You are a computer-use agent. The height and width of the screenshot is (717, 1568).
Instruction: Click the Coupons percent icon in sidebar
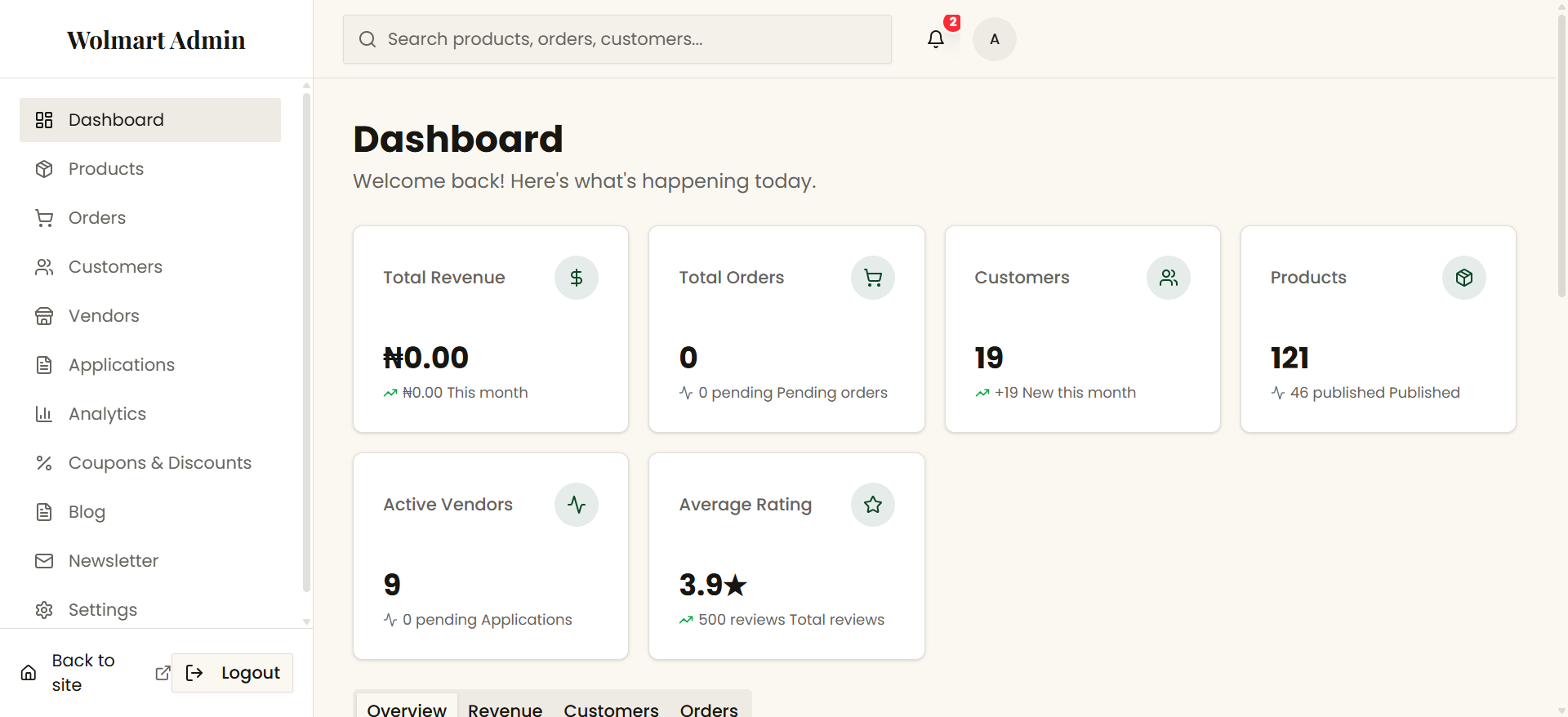point(44,463)
